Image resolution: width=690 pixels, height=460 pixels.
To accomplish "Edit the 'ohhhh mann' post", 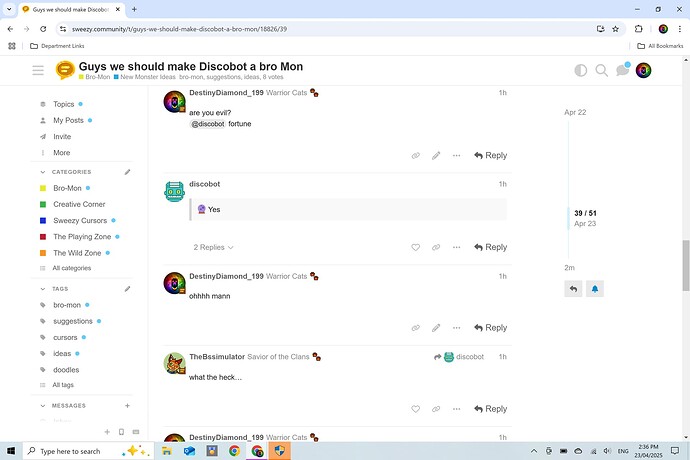I will pos(436,328).
